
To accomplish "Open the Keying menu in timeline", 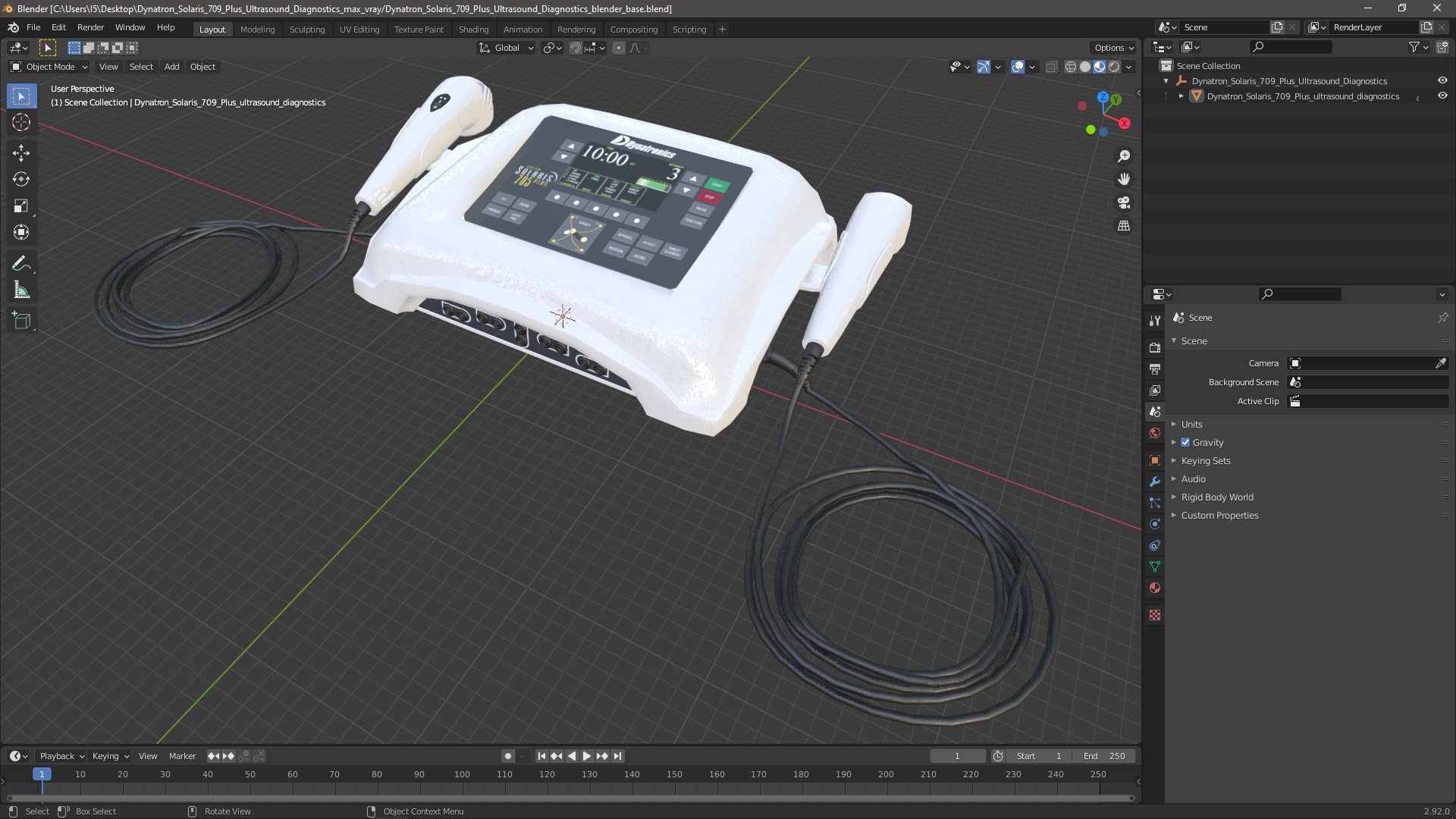I will pos(110,756).
